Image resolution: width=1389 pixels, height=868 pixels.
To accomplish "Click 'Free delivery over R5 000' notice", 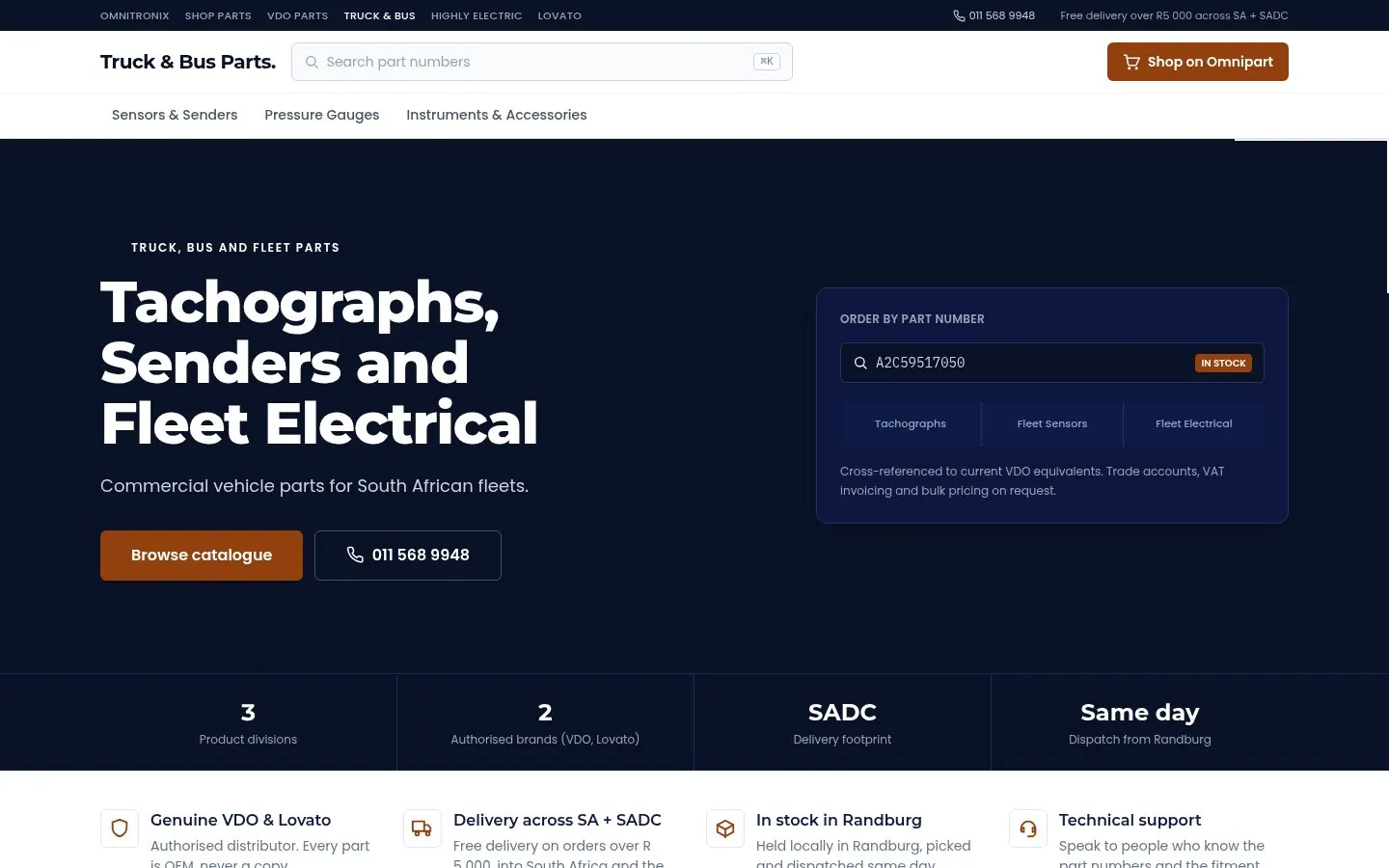I will 1174,15.
